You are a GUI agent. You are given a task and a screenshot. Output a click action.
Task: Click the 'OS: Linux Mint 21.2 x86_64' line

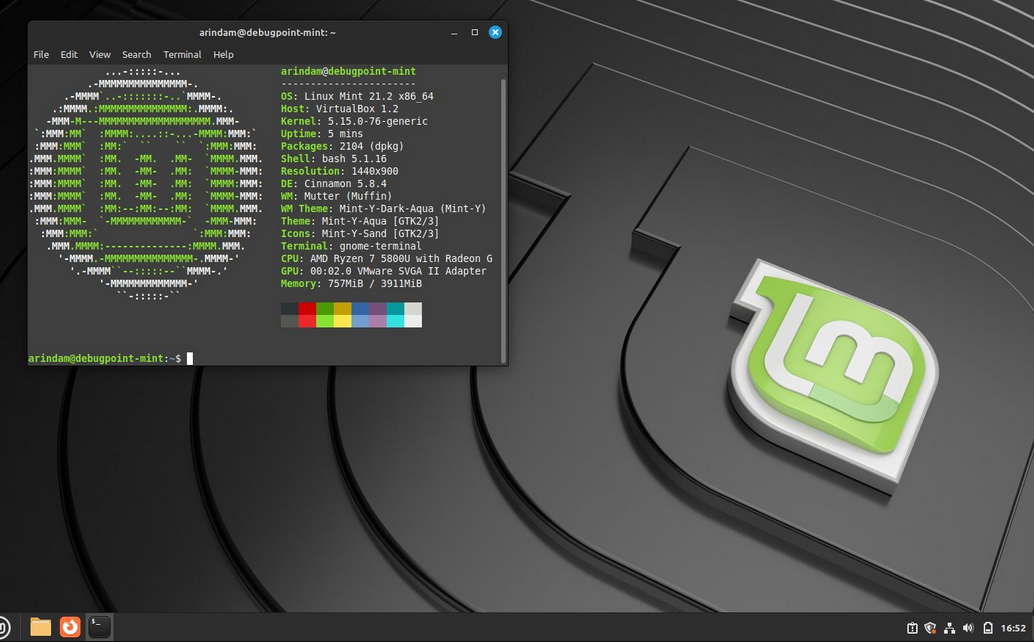coord(357,96)
